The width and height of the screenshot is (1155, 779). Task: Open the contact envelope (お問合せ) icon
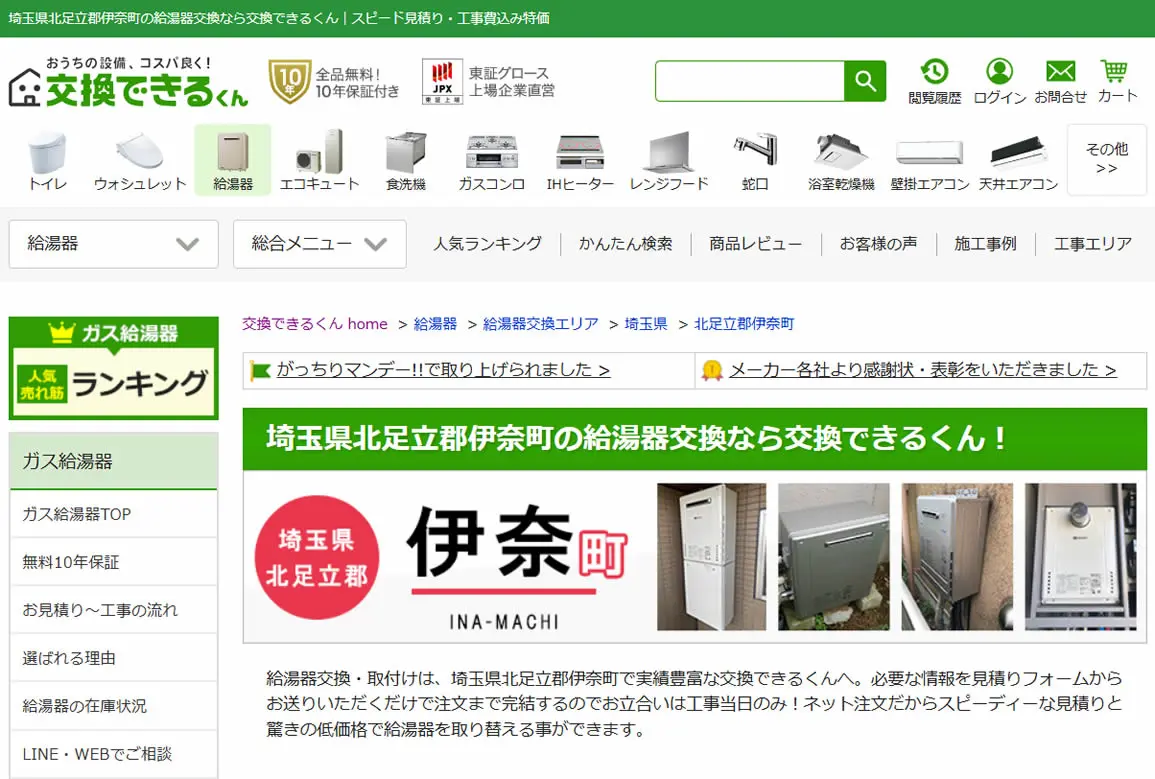[1060, 82]
